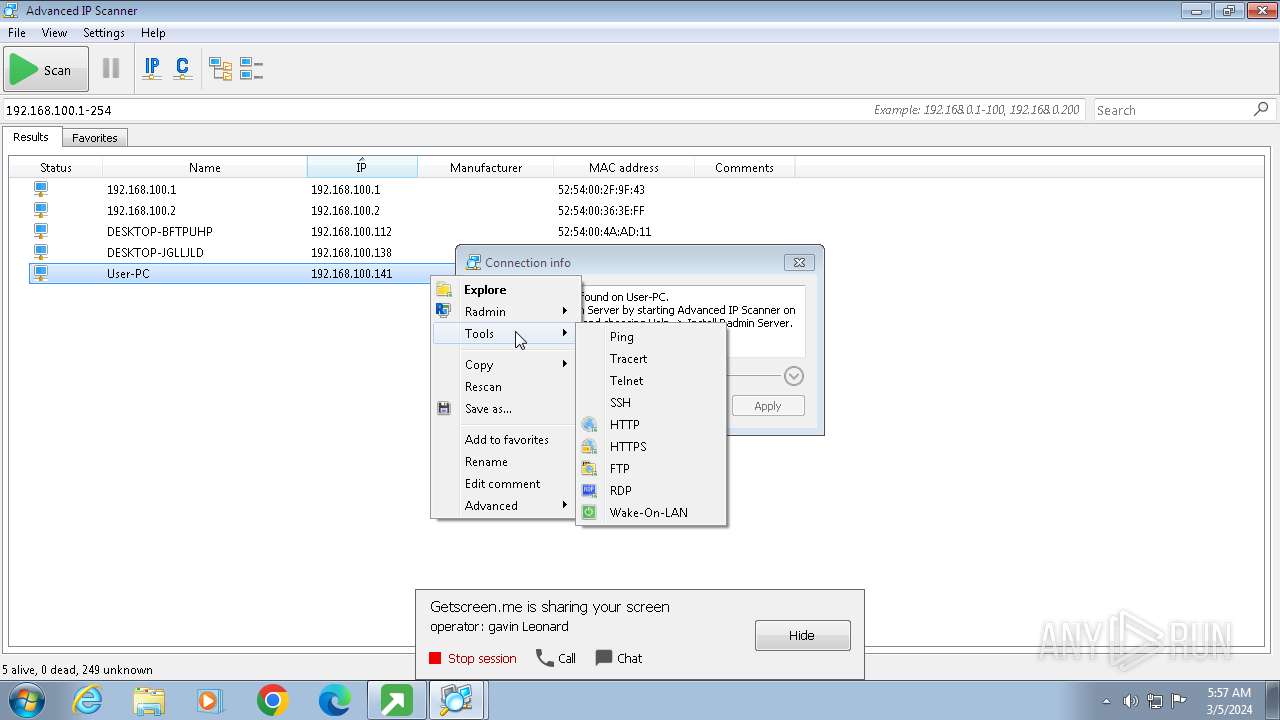Image resolution: width=1280 pixels, height=720 pixels.
Task: Select the 52:54:00:2F:9F:43 MAC address
Action: click(601, 189)
